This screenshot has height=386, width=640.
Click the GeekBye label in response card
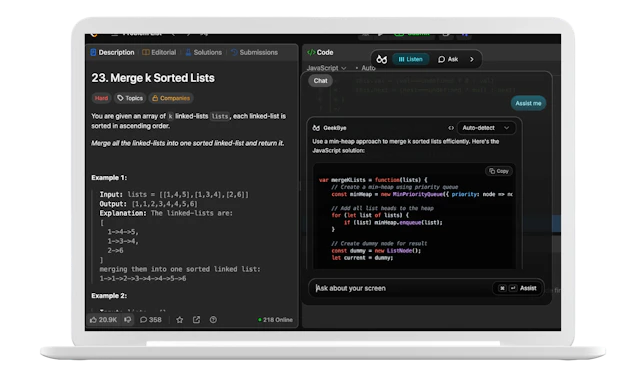click(335, 128)
